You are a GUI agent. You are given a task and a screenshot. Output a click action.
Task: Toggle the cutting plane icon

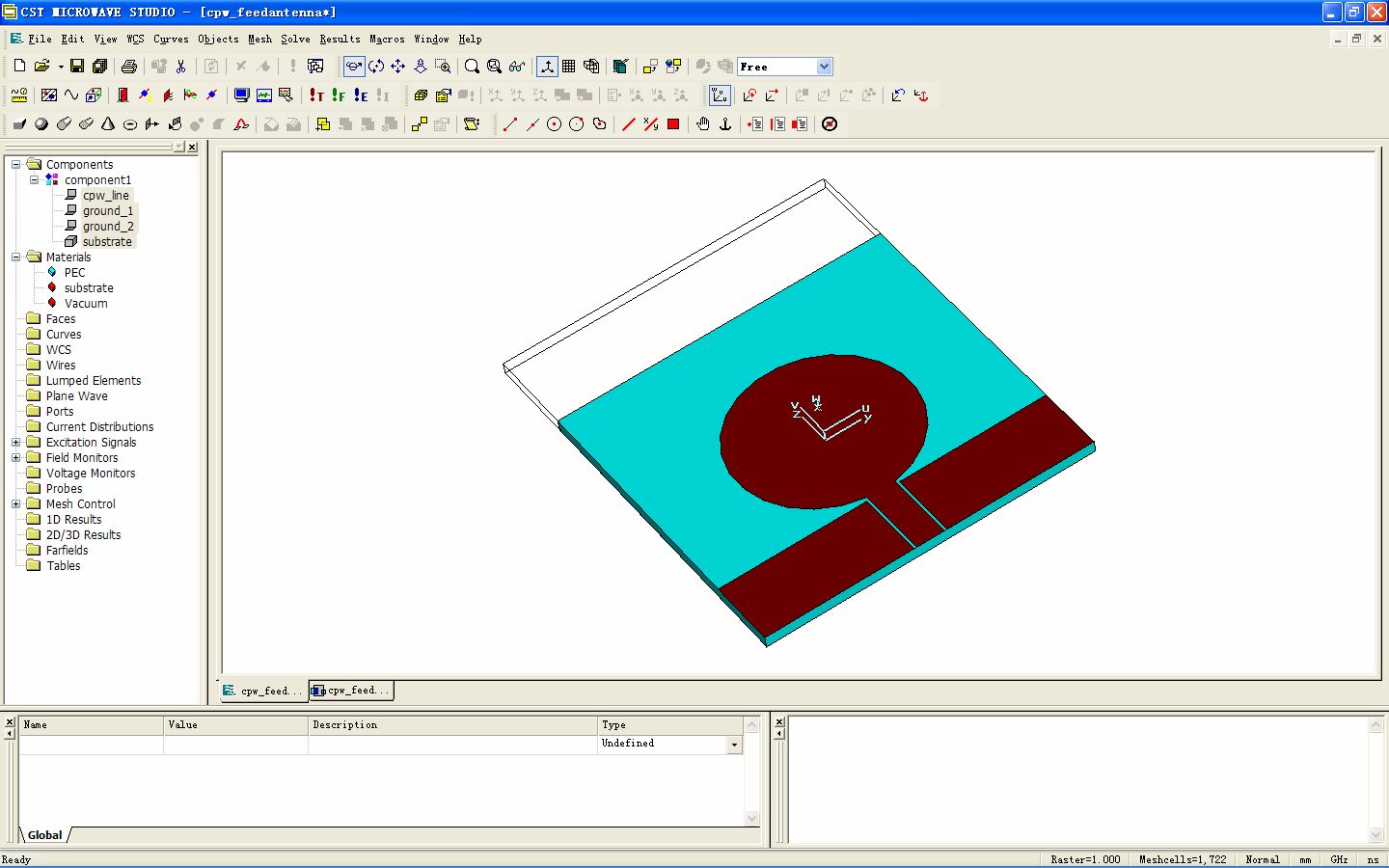[621, 67]
